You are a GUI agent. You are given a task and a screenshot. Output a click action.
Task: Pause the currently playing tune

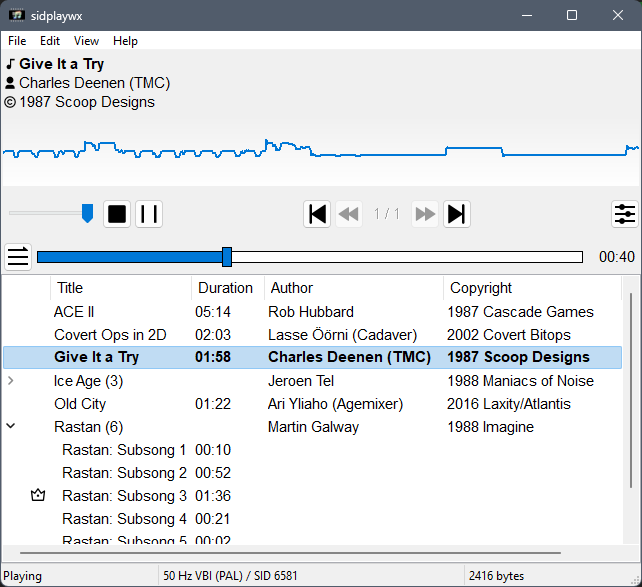[149, 214]
